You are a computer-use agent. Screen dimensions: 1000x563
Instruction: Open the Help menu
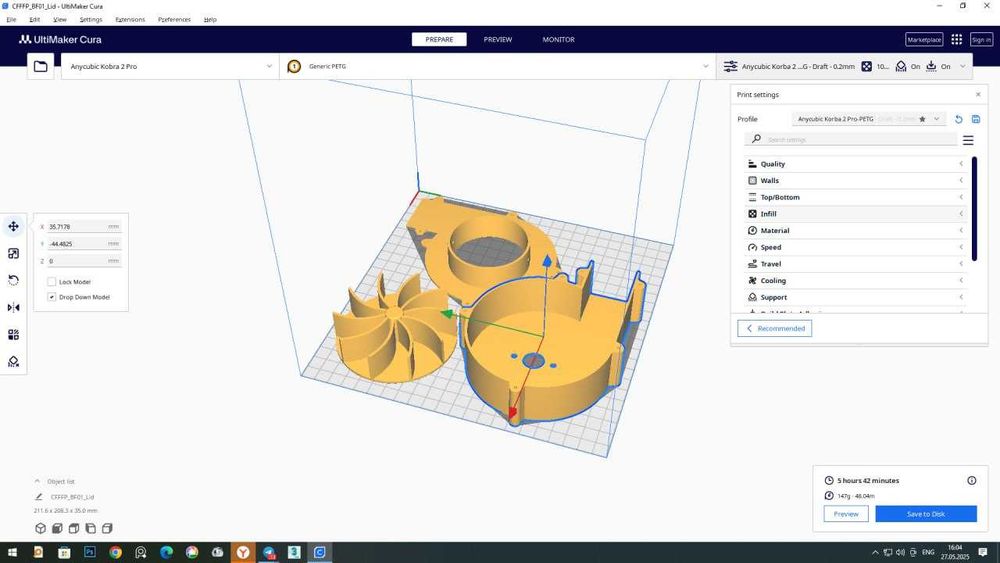[x=210, y=20]
